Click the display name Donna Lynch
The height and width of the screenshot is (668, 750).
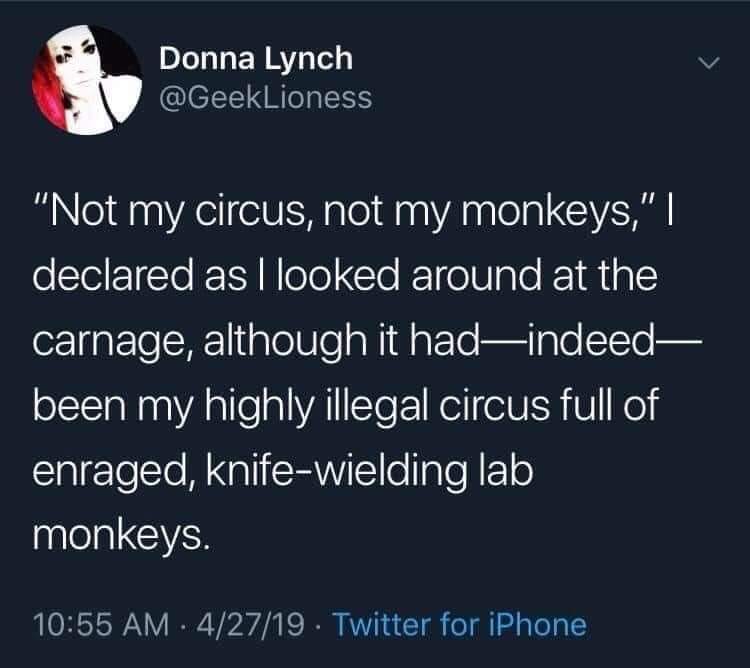click(256, 59)
